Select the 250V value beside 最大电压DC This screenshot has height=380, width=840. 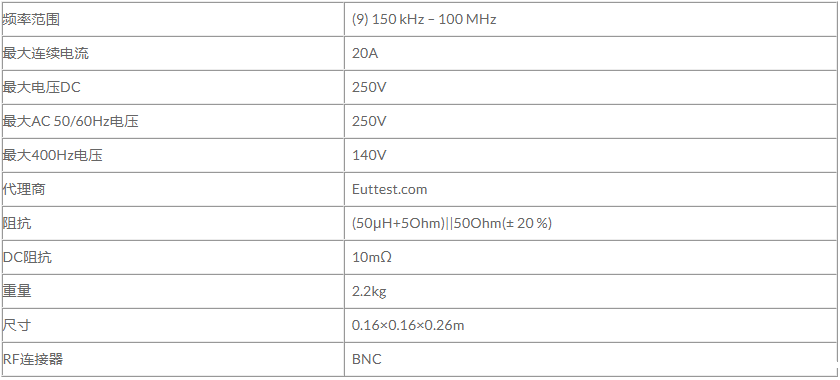click(x=369, y=87)
